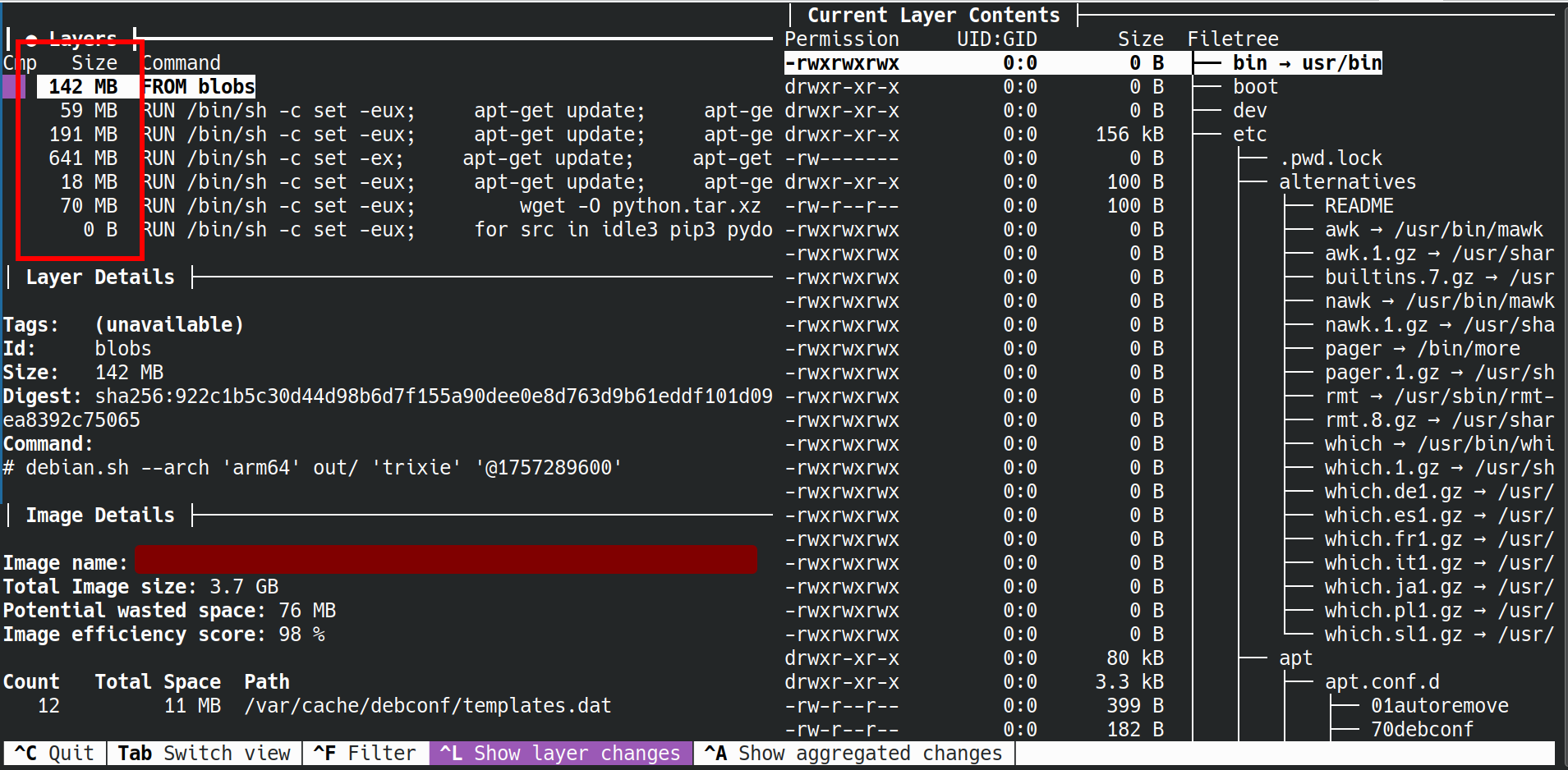
Task: Select the boot directory entry
Action: pos(1255,87)
